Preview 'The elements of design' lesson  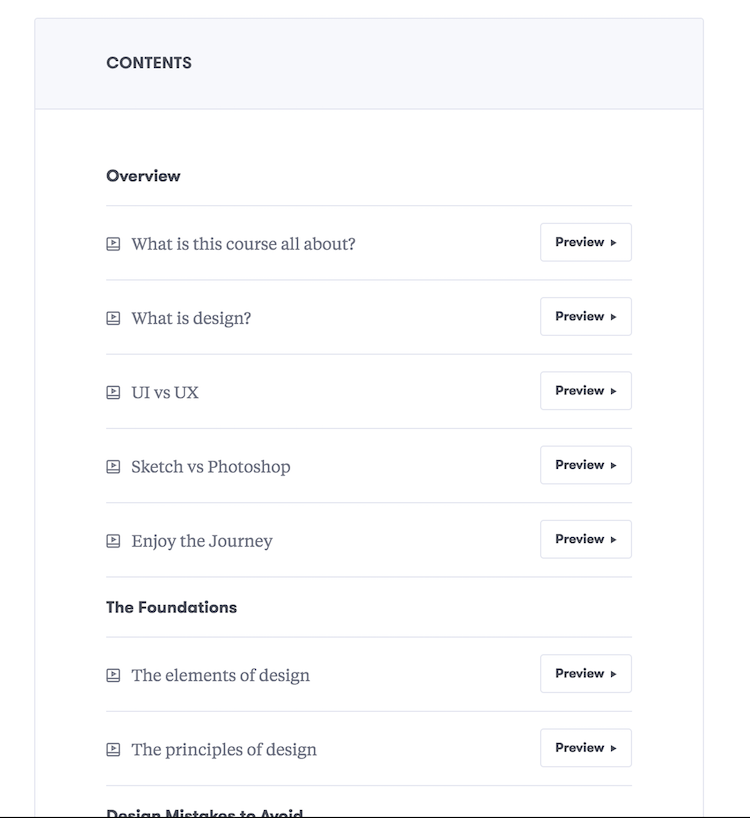(586, 673)
